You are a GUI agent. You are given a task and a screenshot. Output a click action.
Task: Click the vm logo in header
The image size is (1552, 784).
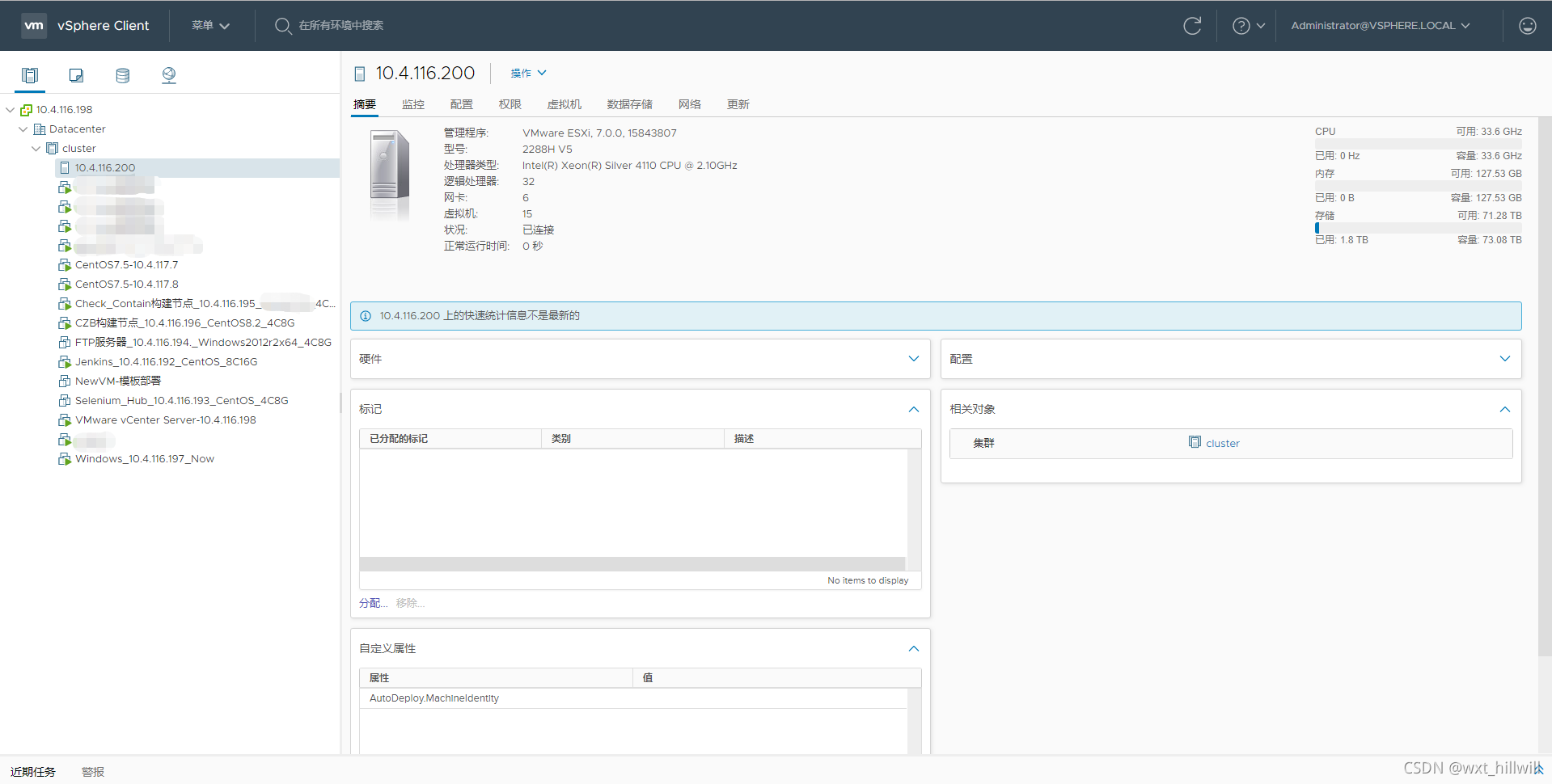tap(34, 25)
